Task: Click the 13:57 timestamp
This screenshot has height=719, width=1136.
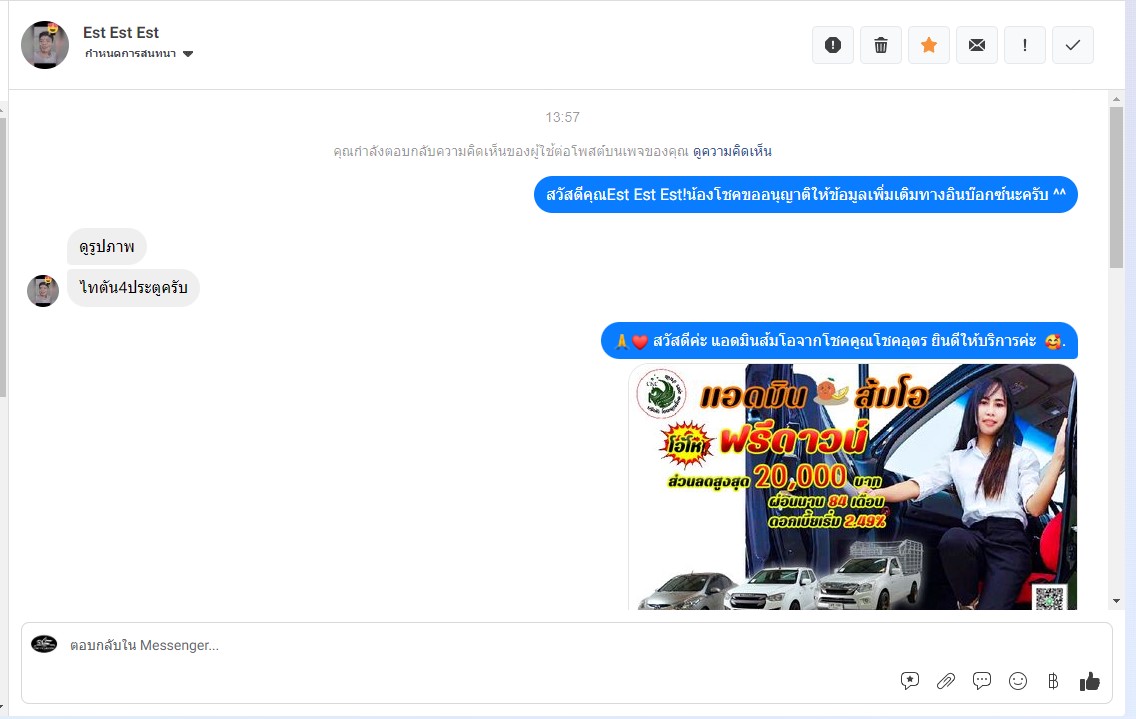Action: point(562,117)
